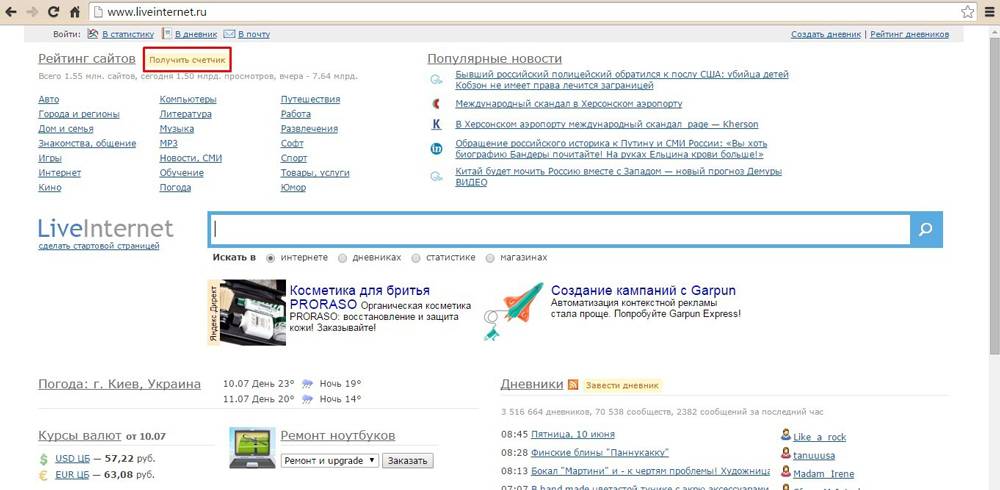Screen dimensions: 1000x490
Task: Open Создать дневник link
Action: tap(826, 34)
